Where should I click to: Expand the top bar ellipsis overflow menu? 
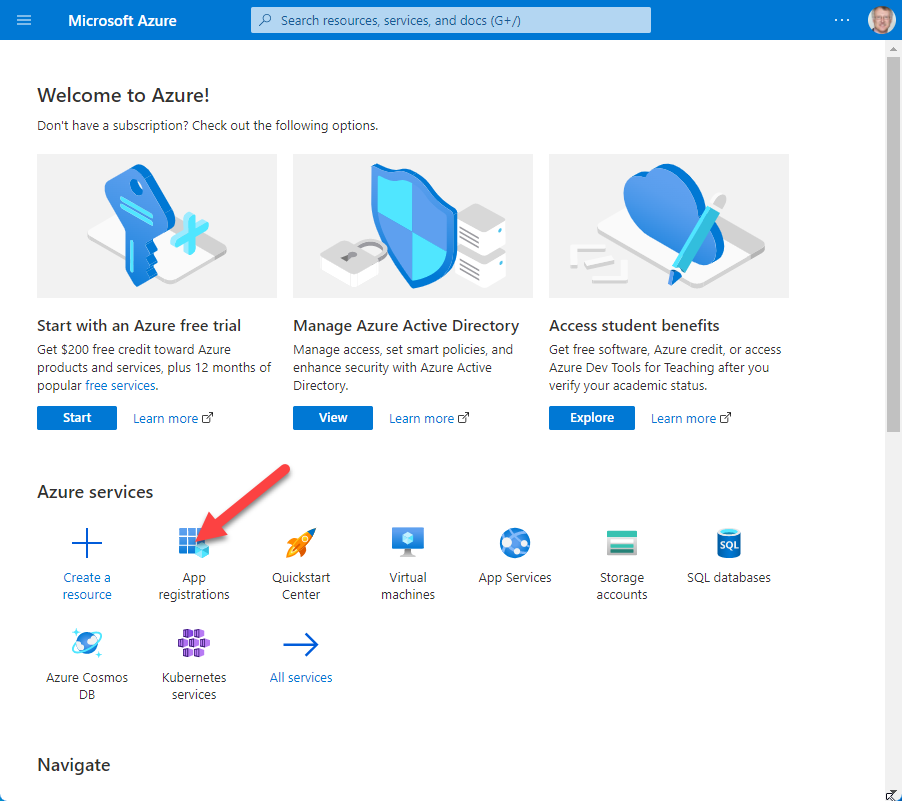pos(843,20)
